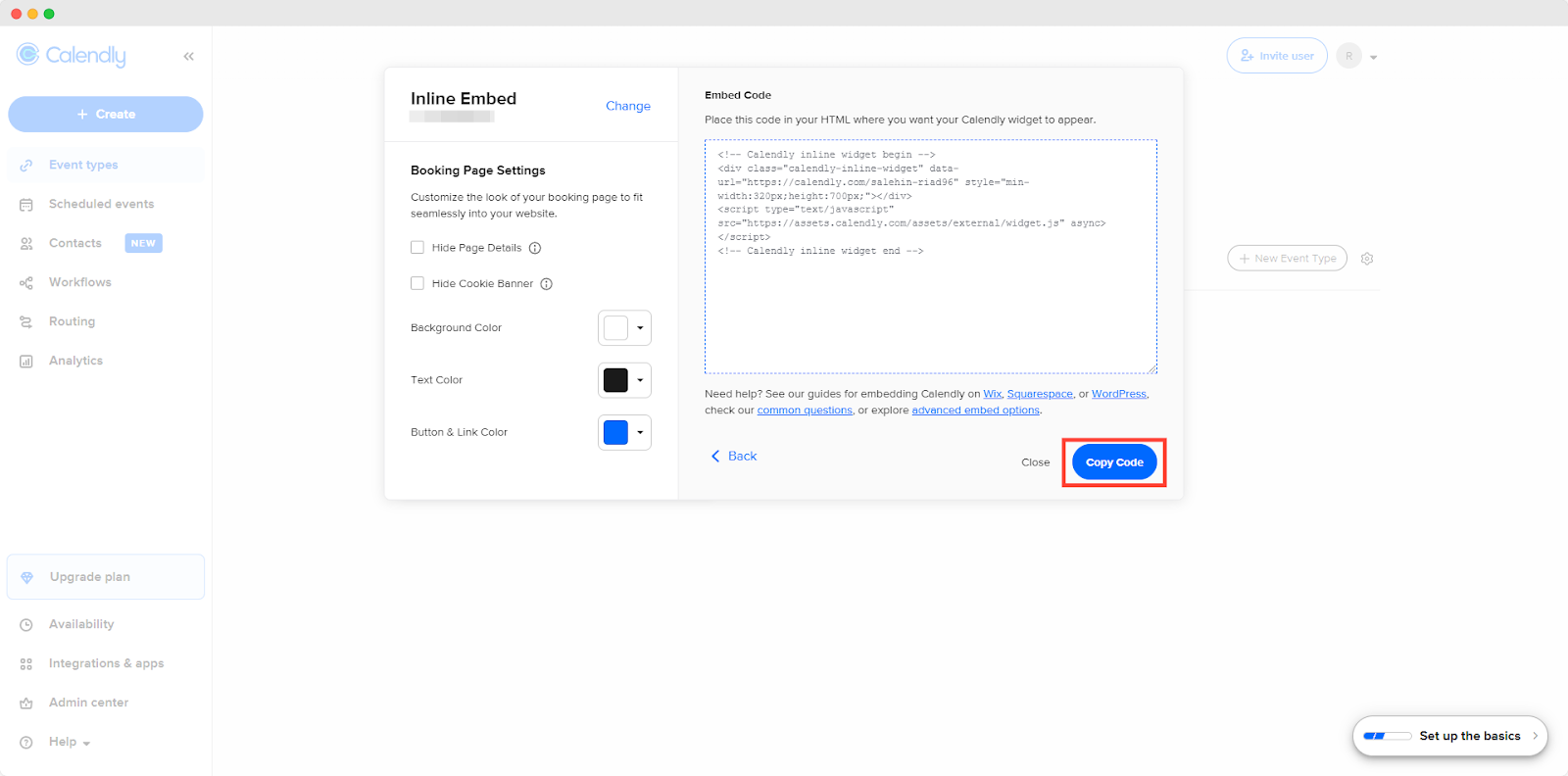Open the common questions link

coord(805,411)
